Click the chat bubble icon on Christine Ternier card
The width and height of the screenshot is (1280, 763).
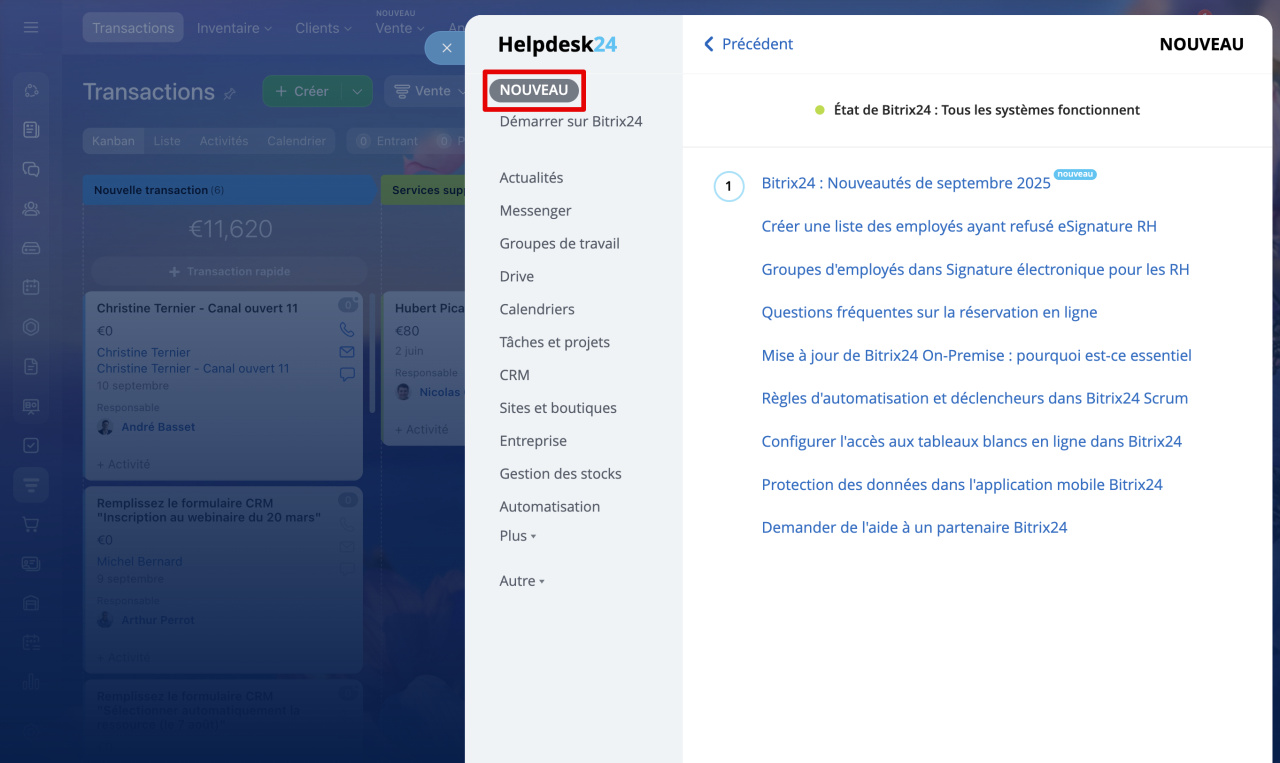(x=347, y=375)
